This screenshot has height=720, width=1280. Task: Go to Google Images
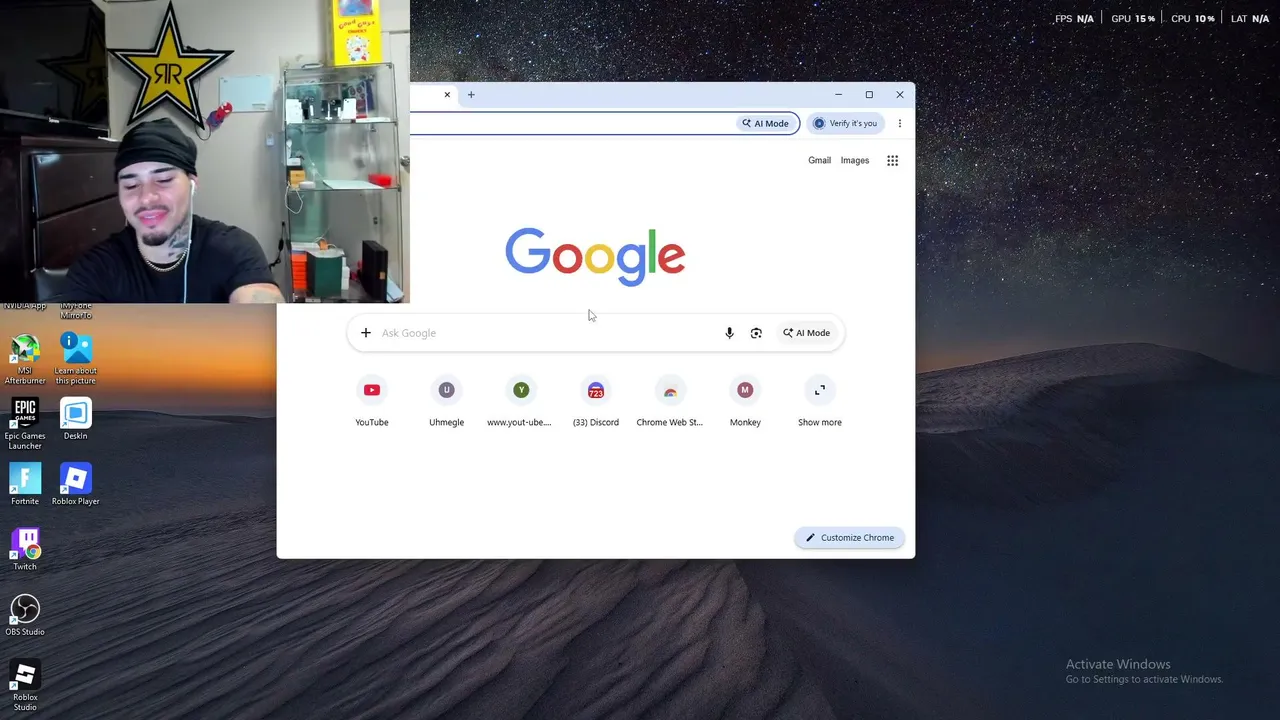855,160
